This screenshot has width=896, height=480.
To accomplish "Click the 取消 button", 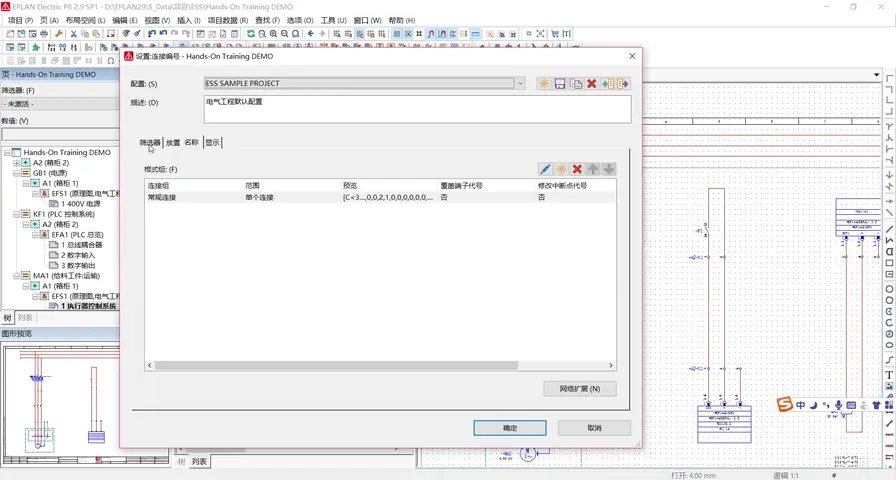I will tap(594, 427).
